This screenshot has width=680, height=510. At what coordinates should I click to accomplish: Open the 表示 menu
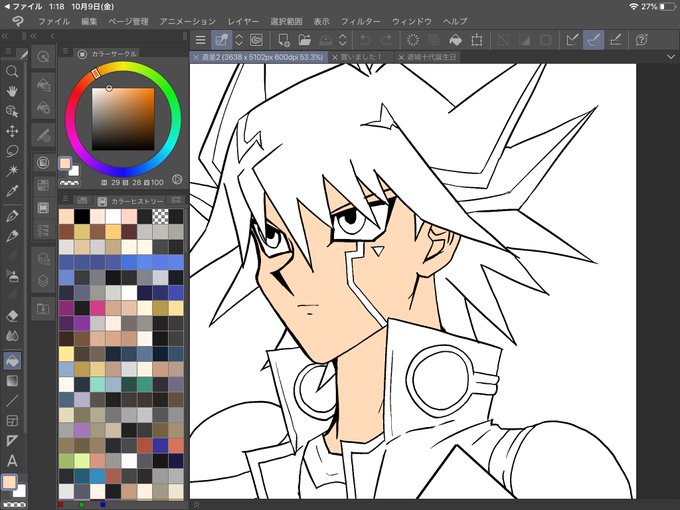click(321, 21)
